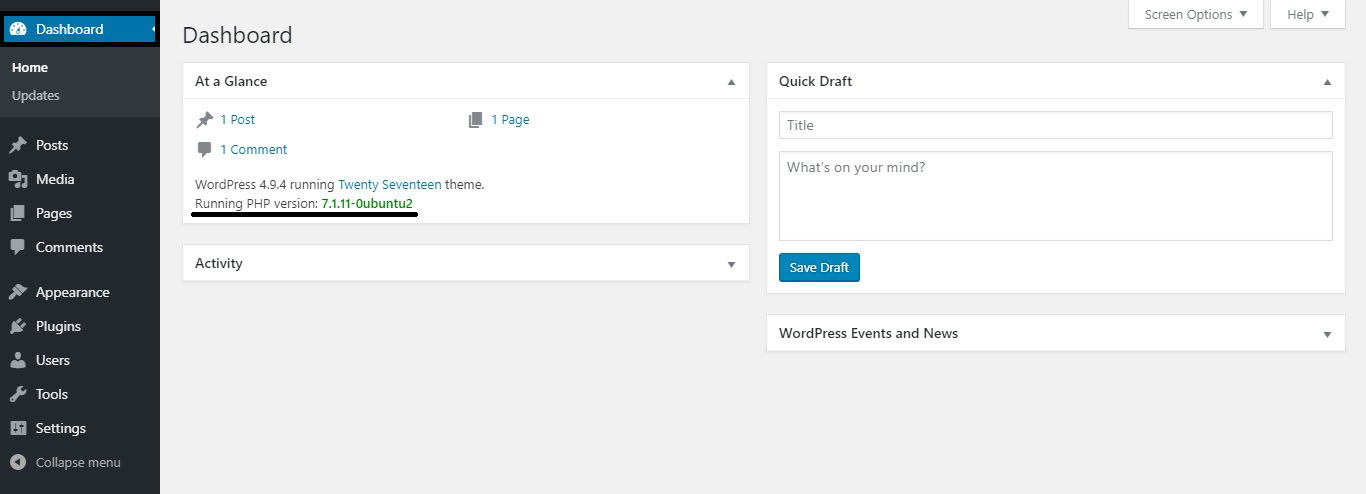Click the Dashboard gauge icon
Screen dimensions: 1366x494
pos(18,29)
